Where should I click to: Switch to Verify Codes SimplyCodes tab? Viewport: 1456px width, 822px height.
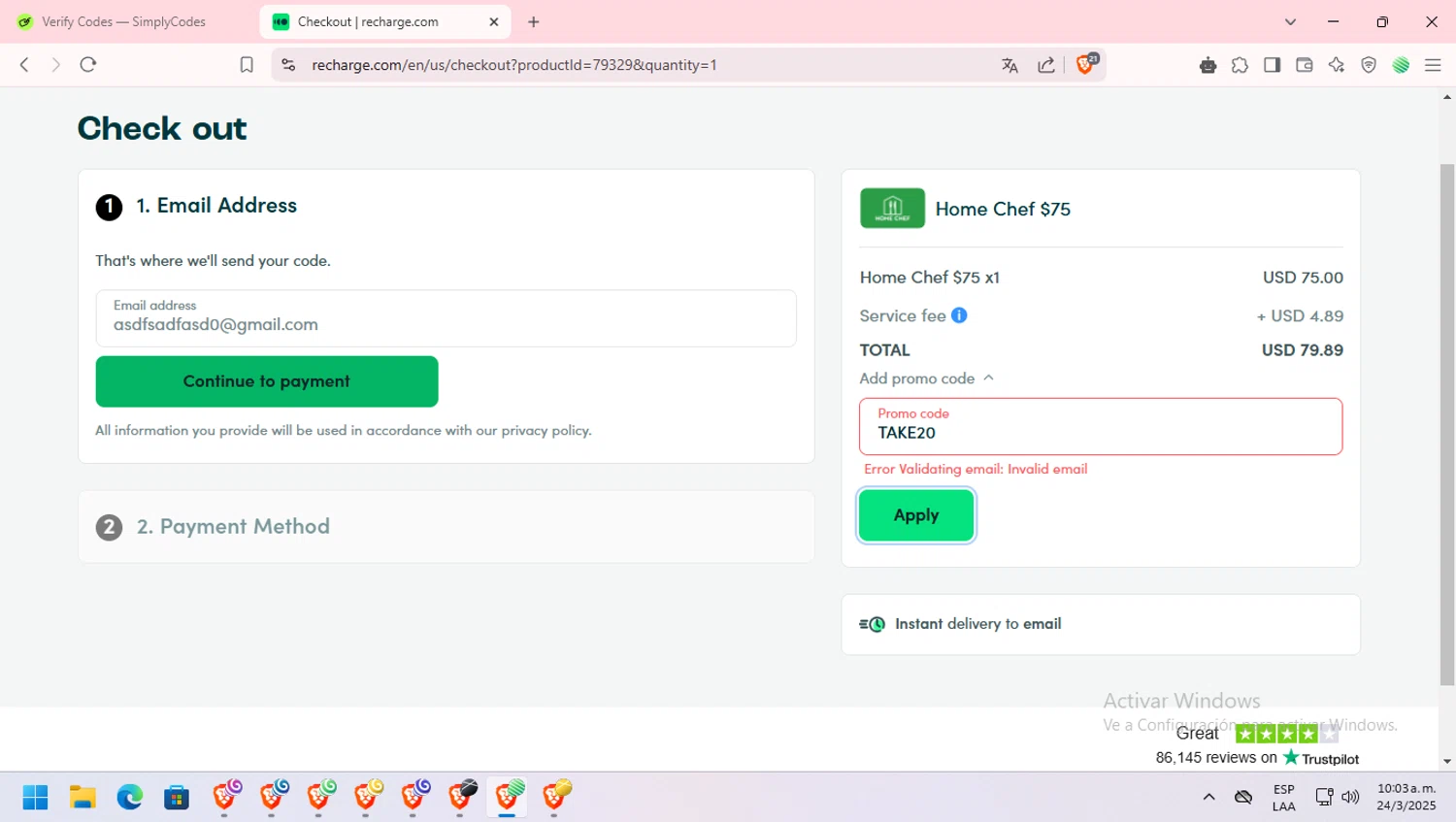coord(126,21)
